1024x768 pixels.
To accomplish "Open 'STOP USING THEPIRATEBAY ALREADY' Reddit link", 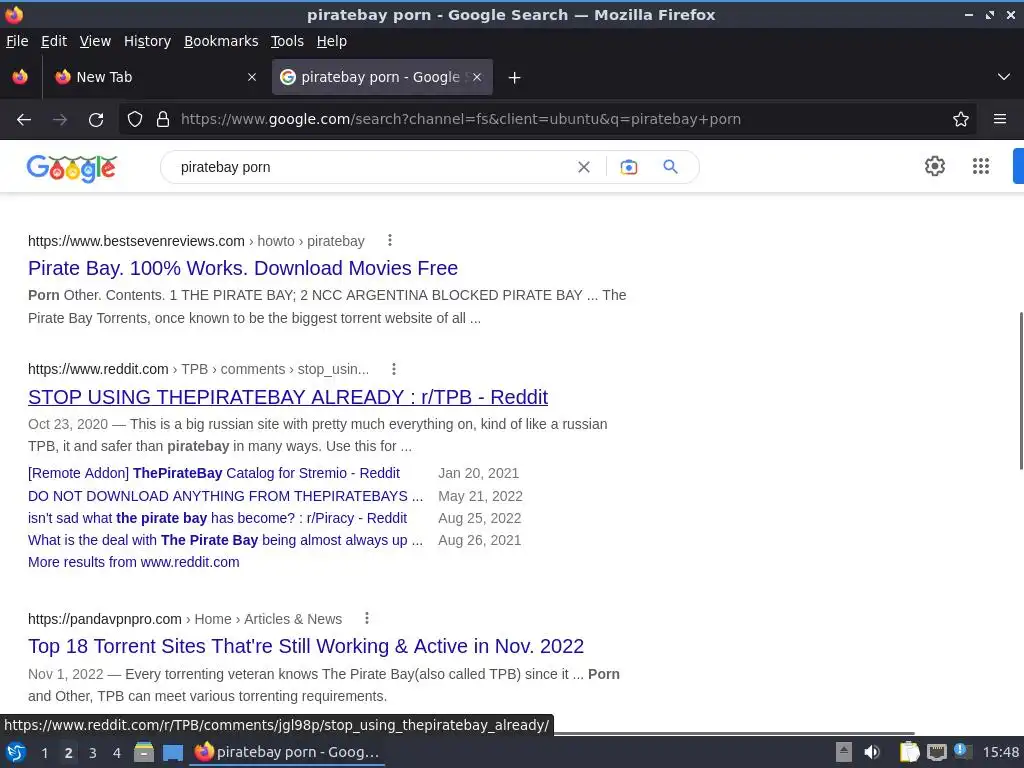I will [288, 397].
